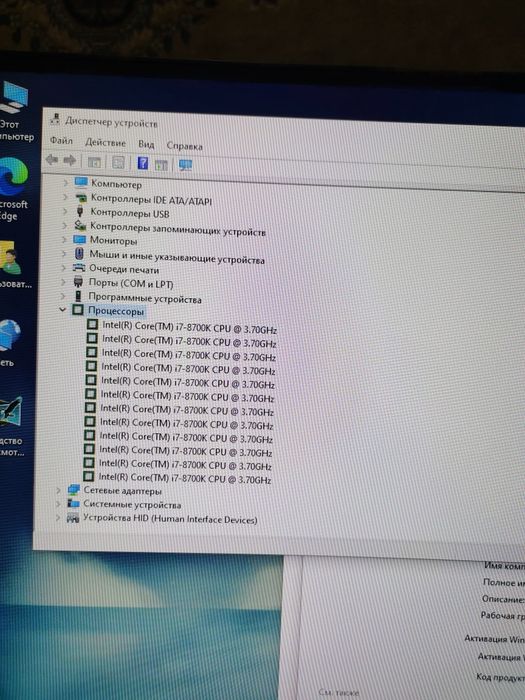Click the blue Help question-mark toolbar icon
525x700 pixels.
pos(143,162)
